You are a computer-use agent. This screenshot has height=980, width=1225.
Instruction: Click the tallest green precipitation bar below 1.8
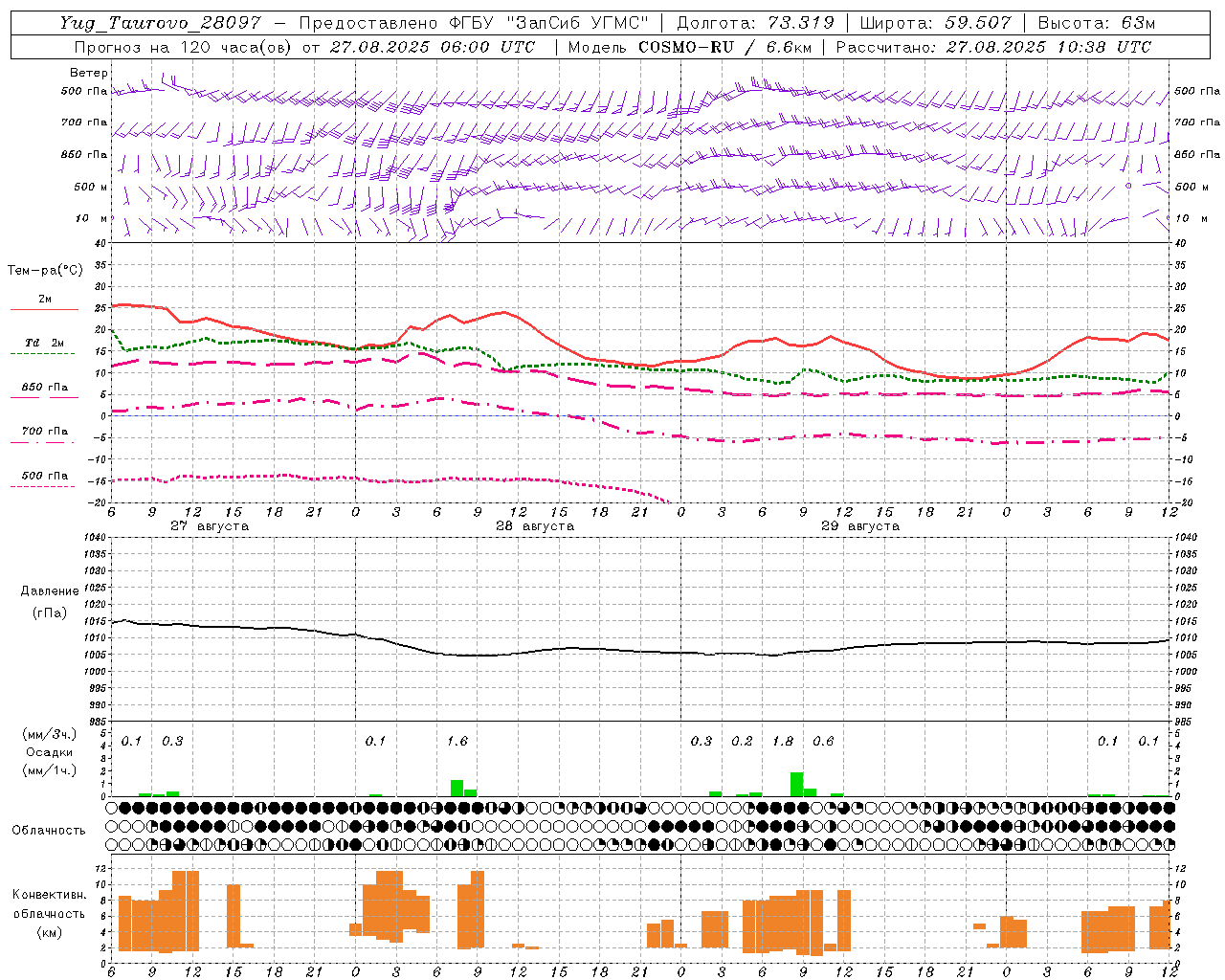797,784
